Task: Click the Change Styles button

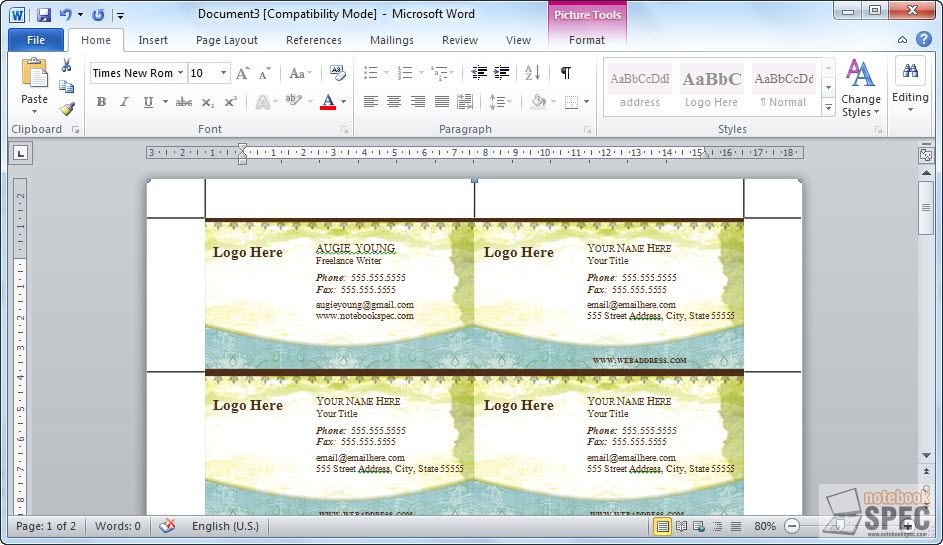Action: pyautogui.click(x=861, y=88)
